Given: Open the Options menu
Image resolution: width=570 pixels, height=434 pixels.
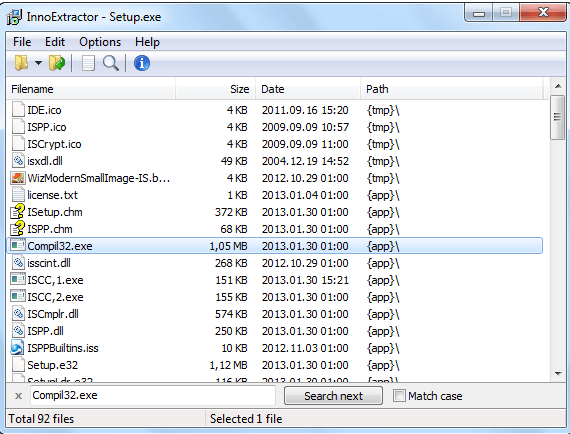Looking at the screenshot, I should coord(100,42).
